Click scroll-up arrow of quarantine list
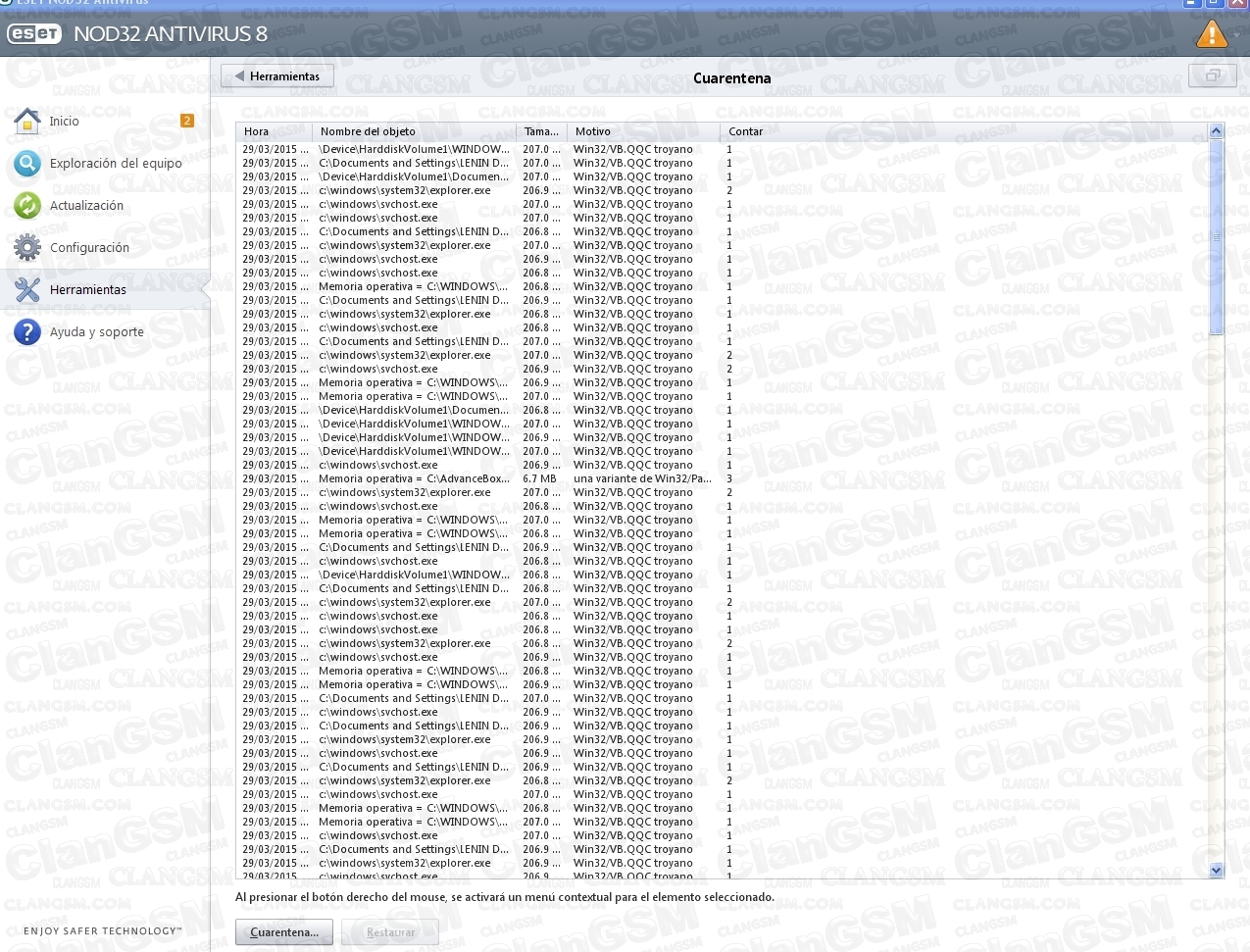The height and width of the screenshot is (952, 1250). coord(1217,131)
